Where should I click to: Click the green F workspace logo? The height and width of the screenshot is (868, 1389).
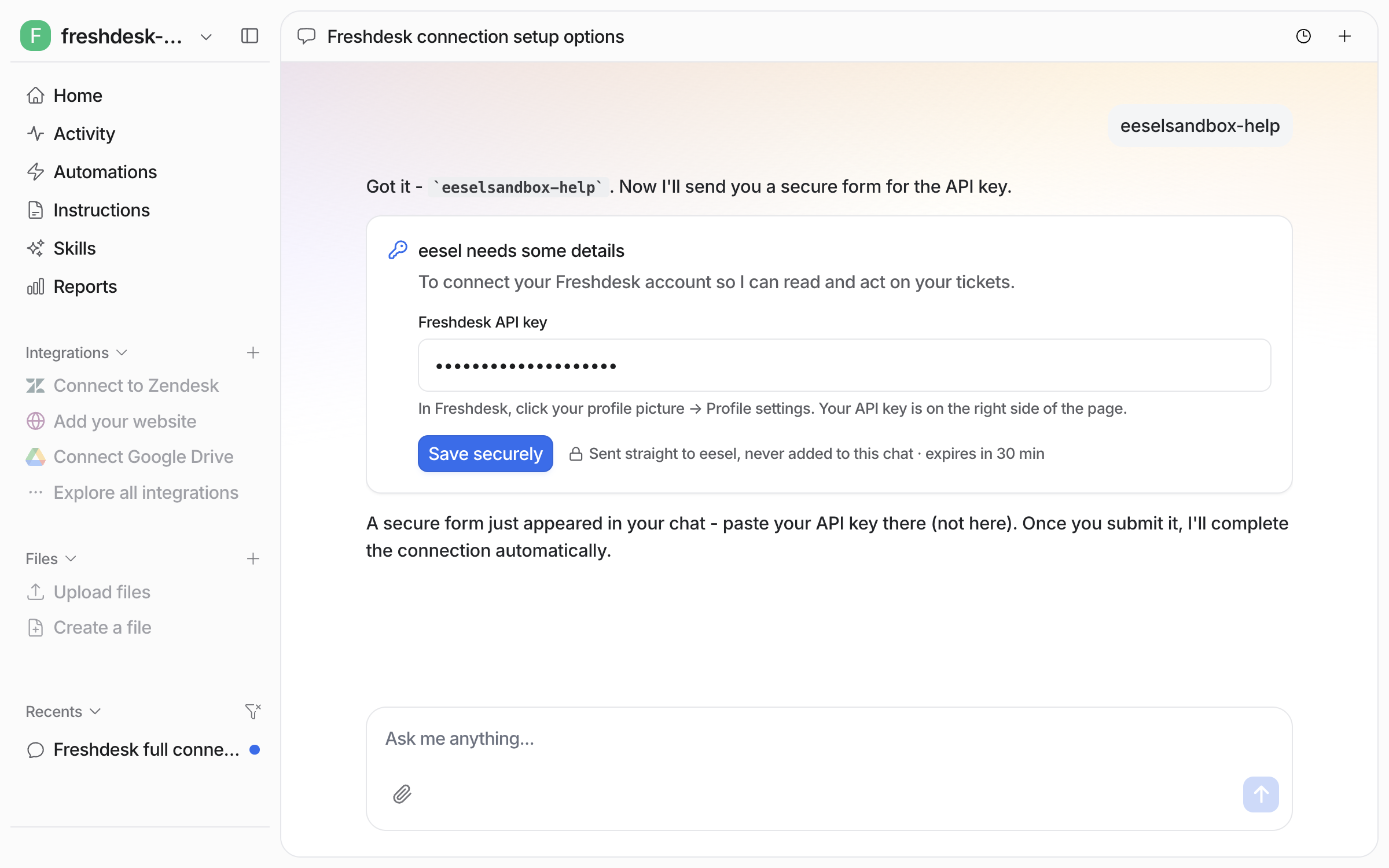[35, 36]
